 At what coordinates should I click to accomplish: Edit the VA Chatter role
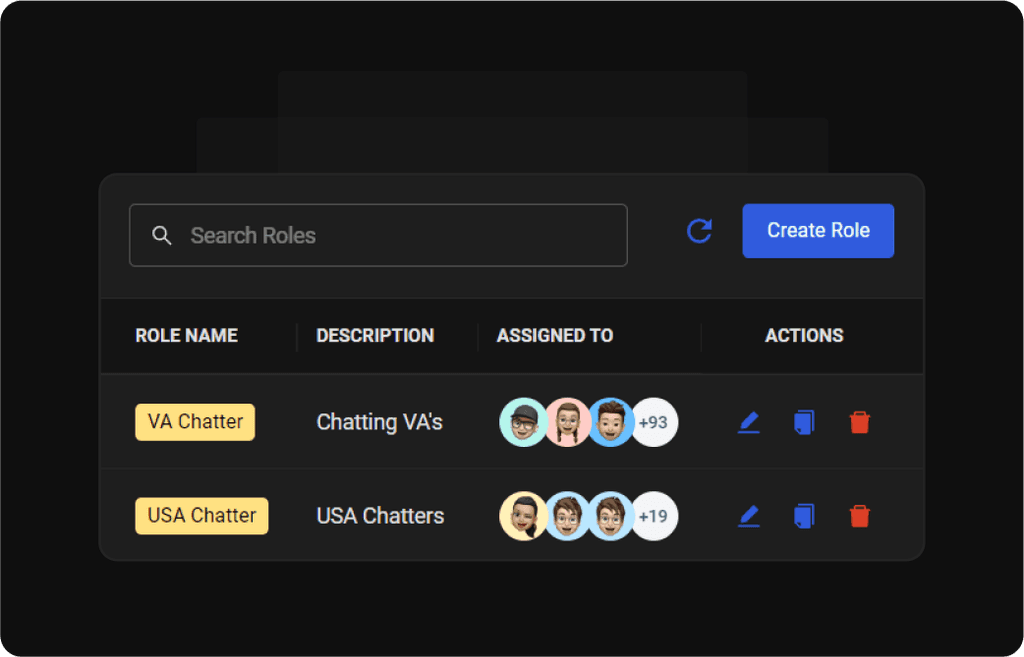[749, 422]
